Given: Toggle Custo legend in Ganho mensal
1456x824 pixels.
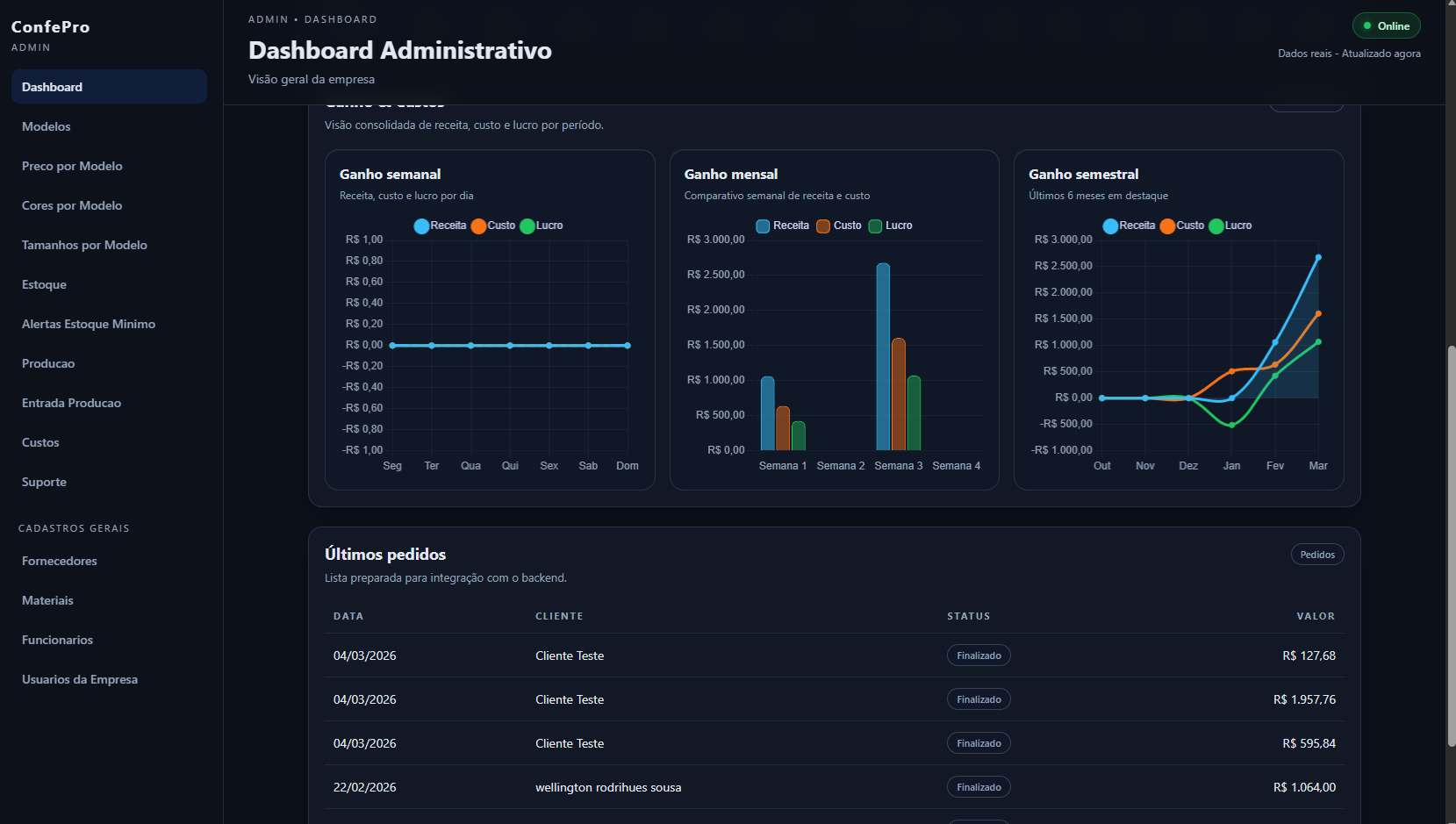Looking at the screenshot, I should pos(839,226).
